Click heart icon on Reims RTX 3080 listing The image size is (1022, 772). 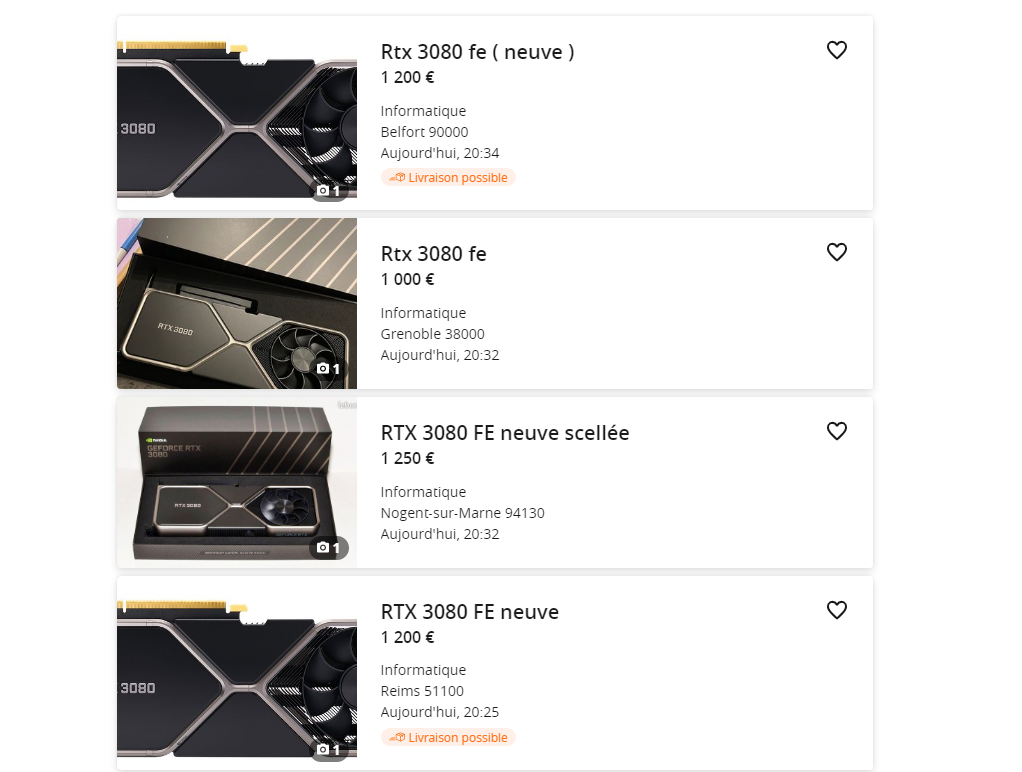(x=837, y=610)
